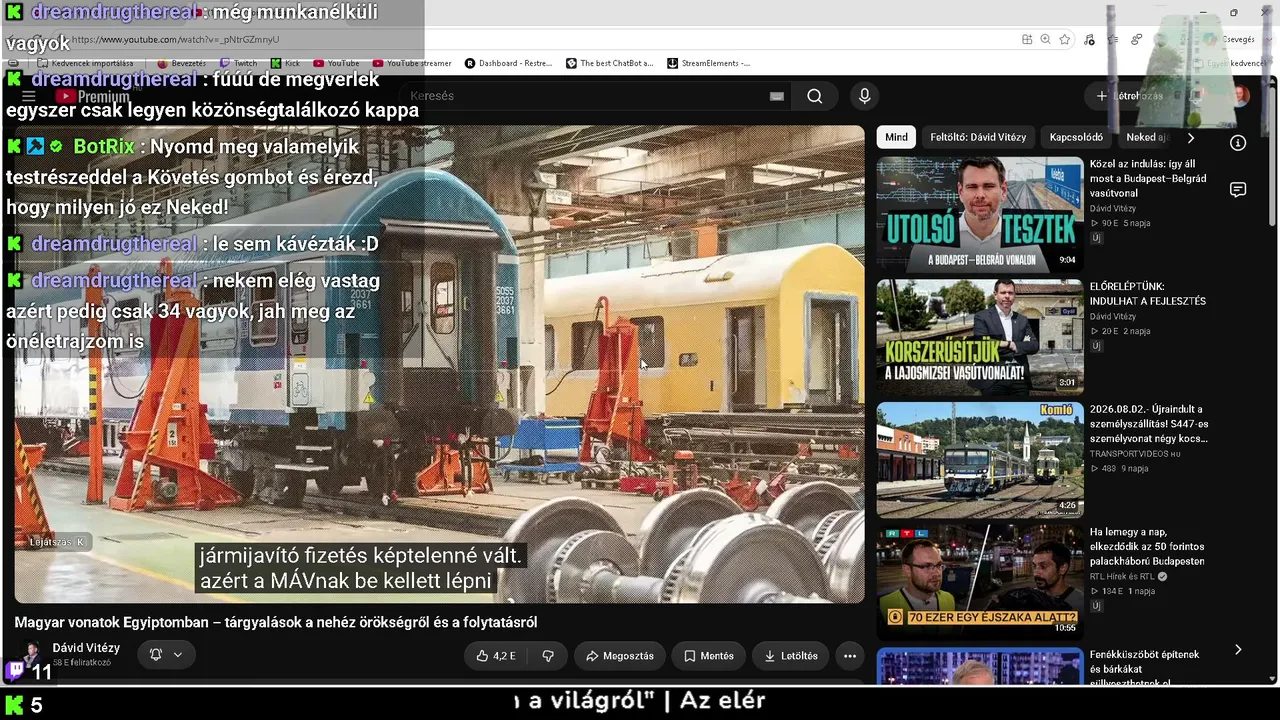Open 'Közel az indulás' video title

click(x=1148, y=178)
